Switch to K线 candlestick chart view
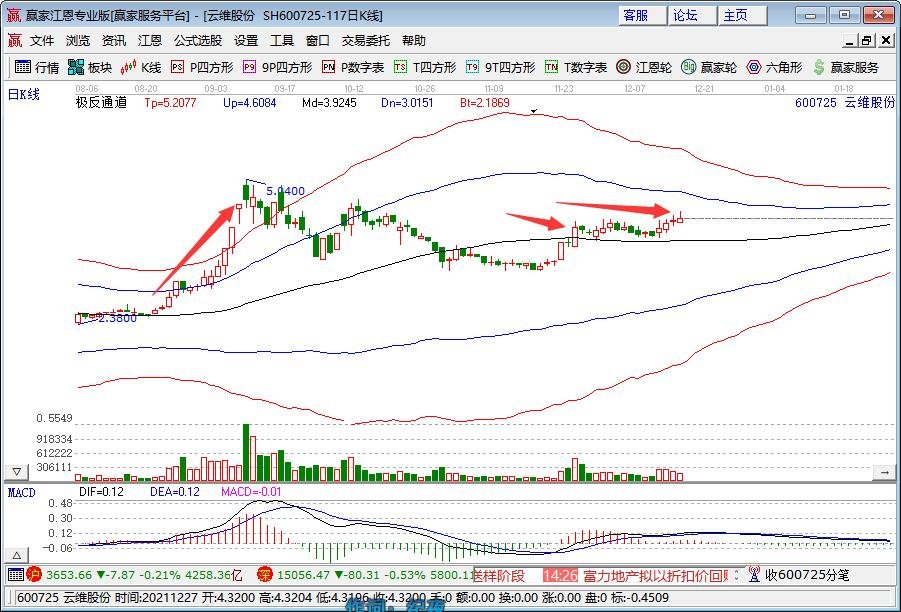901x612 pixels. tap(141, 68)
